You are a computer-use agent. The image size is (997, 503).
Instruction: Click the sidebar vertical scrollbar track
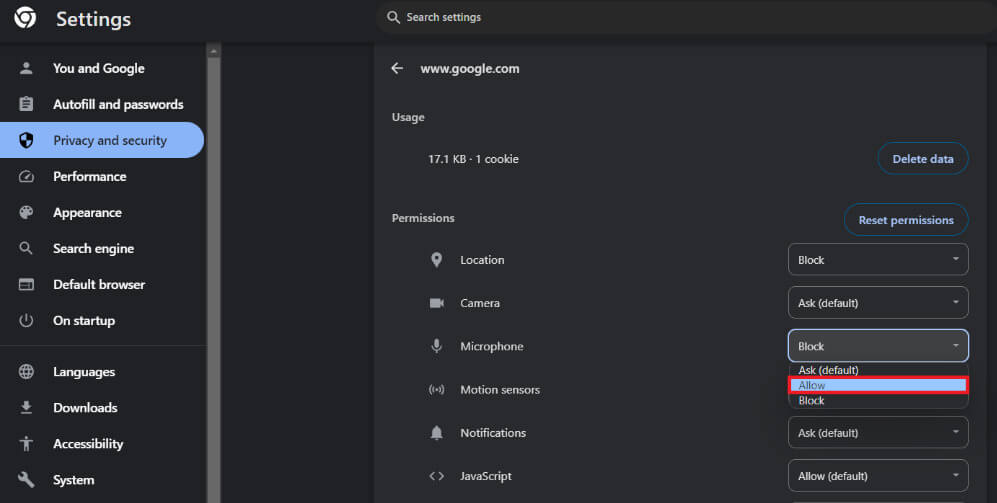pyautogui.click(x=214, y=280)
